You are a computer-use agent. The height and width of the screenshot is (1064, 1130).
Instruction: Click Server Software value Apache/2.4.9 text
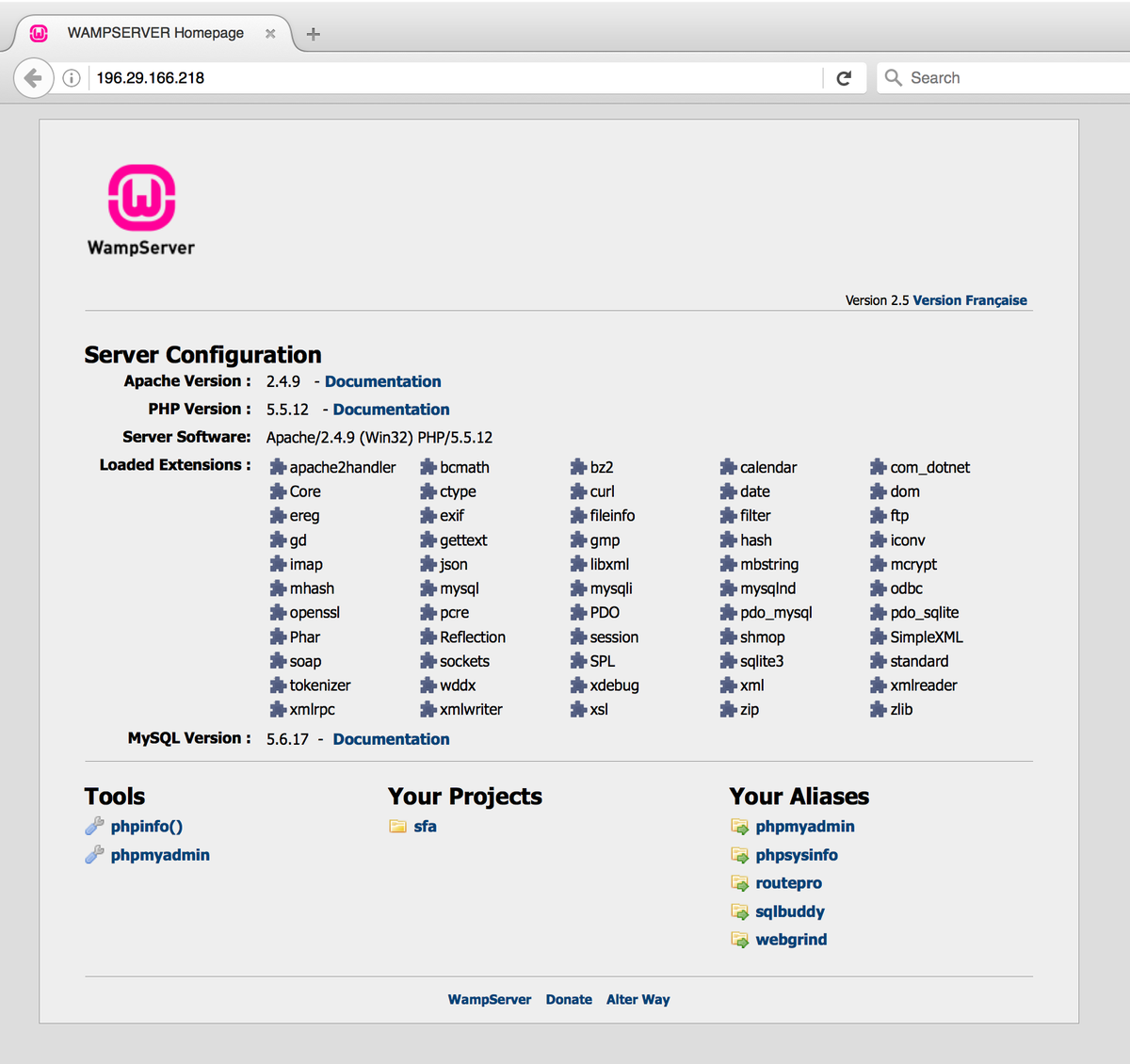pyautogui.click(x=379, y=438)
